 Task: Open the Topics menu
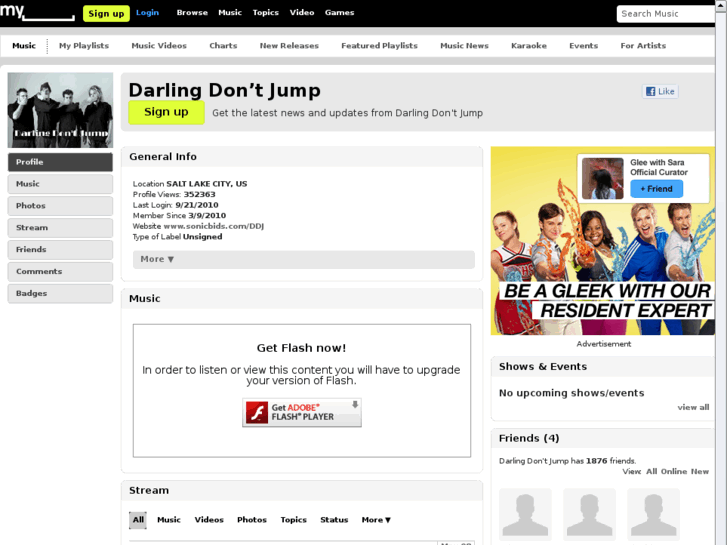tap(266, 13)
